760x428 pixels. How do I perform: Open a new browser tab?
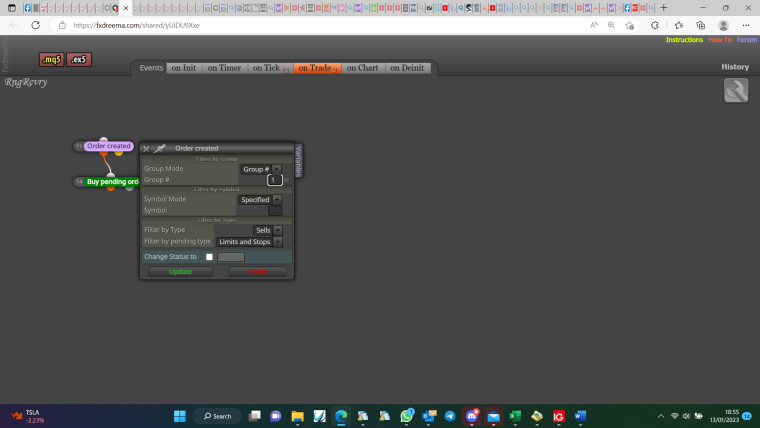(664, 8)
